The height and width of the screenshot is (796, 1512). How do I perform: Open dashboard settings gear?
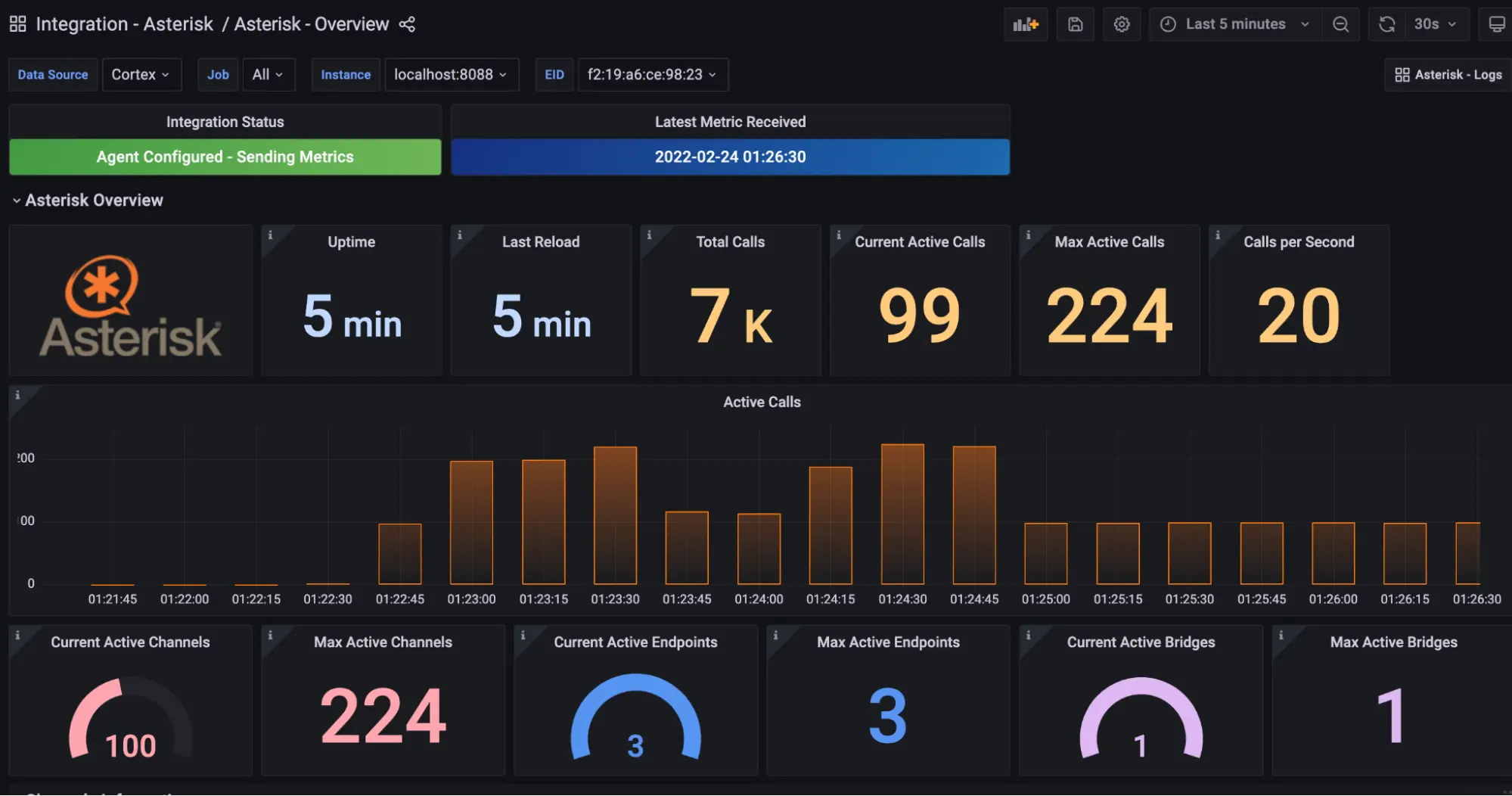[x=1122, y=24]
